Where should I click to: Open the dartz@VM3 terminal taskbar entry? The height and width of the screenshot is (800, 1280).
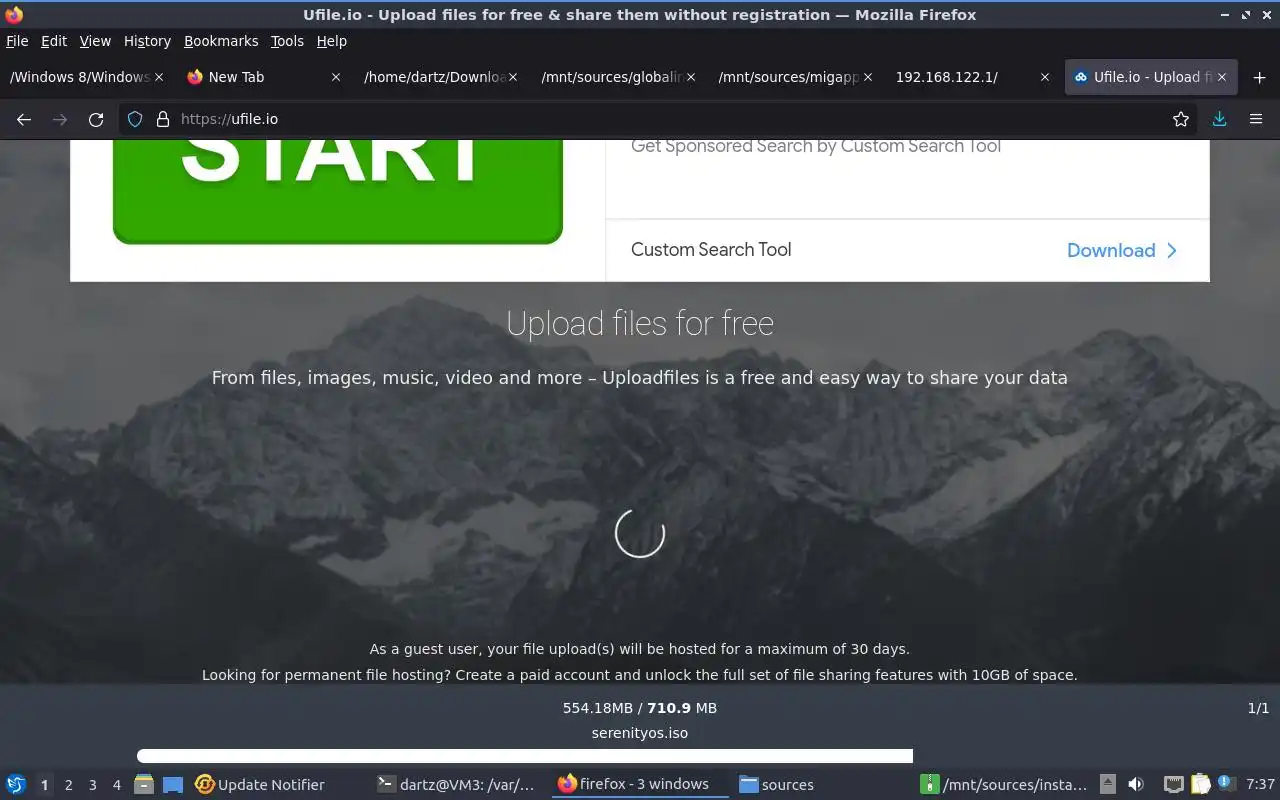457,784
